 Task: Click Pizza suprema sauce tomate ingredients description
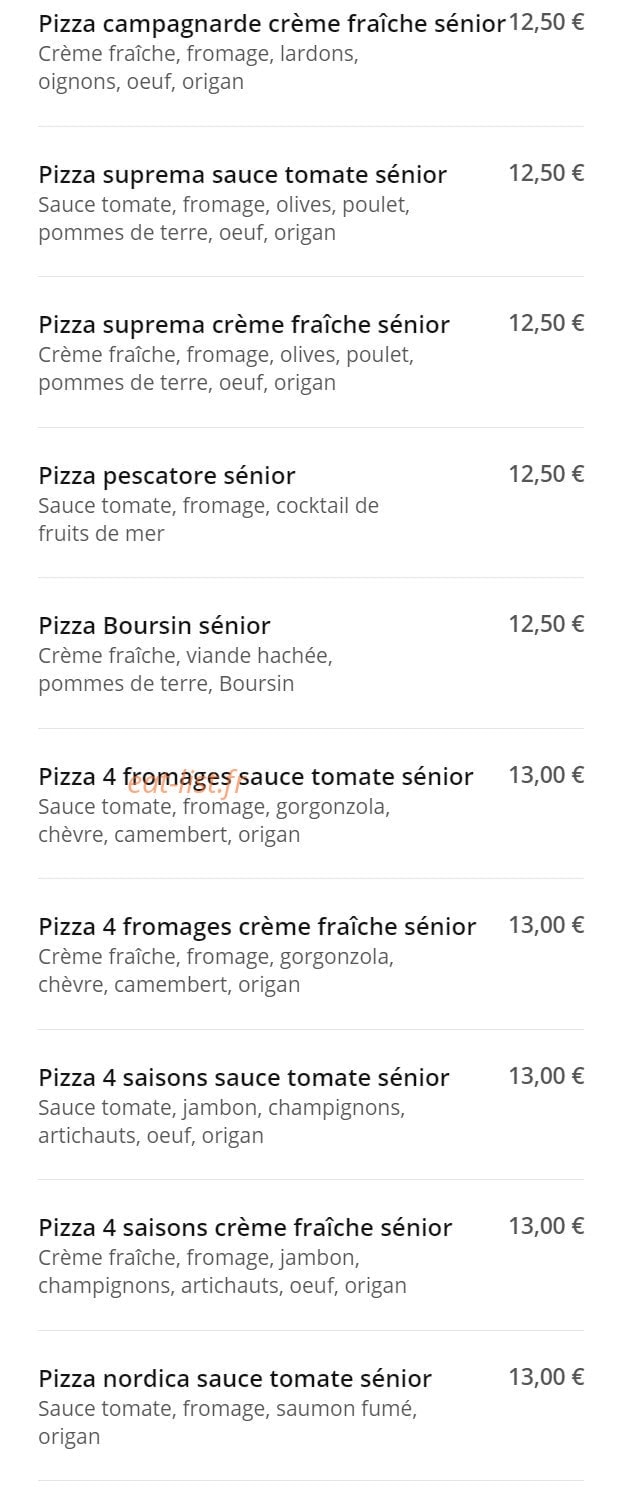coord(224,219)
